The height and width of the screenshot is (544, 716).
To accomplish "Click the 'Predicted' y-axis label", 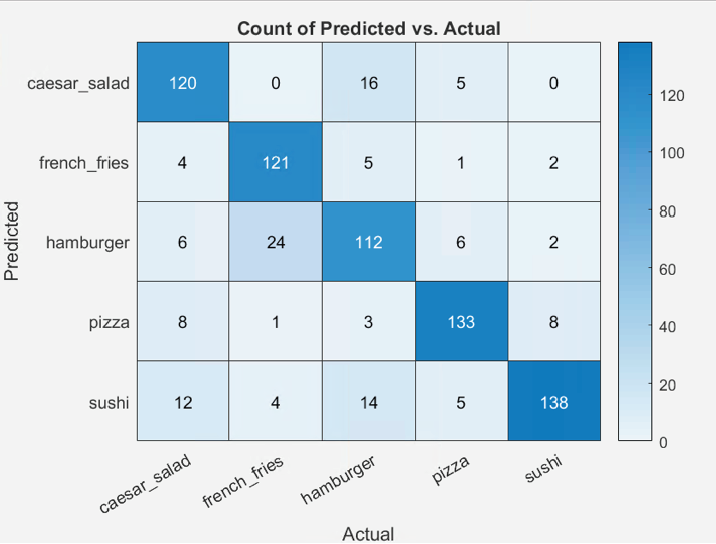I will 13,241.
